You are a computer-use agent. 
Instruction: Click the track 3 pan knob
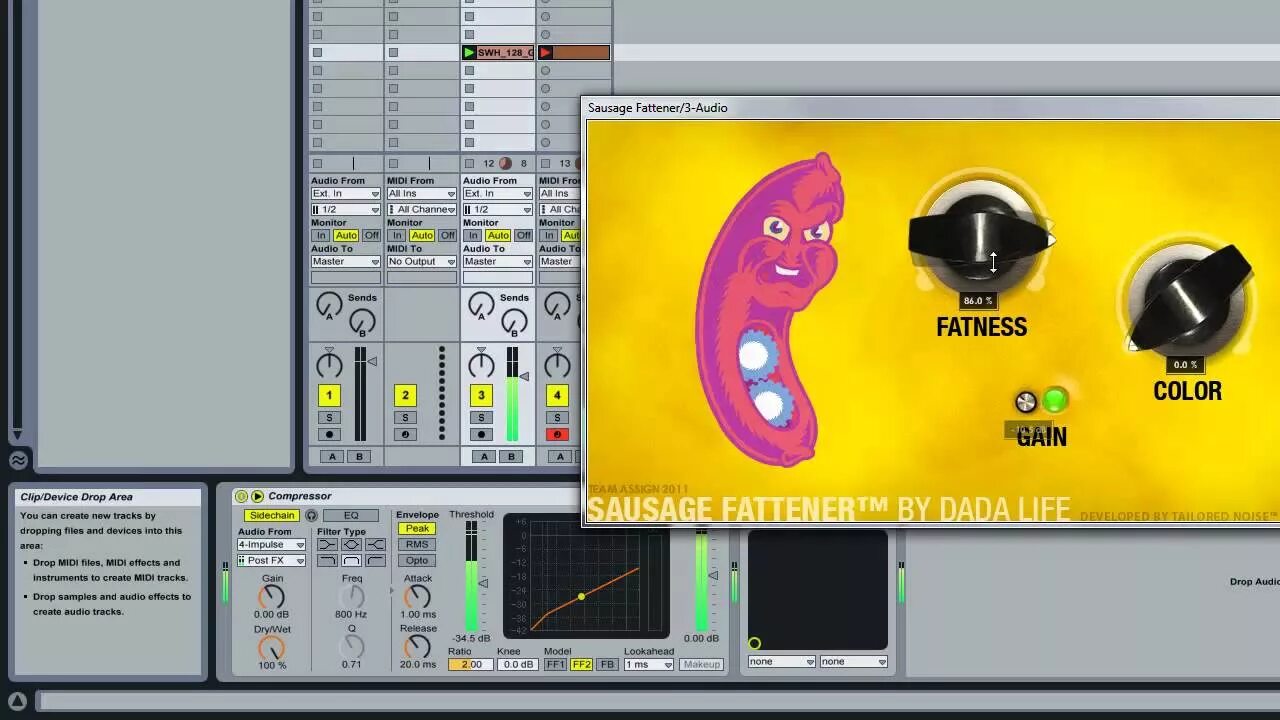click(481, 365)
